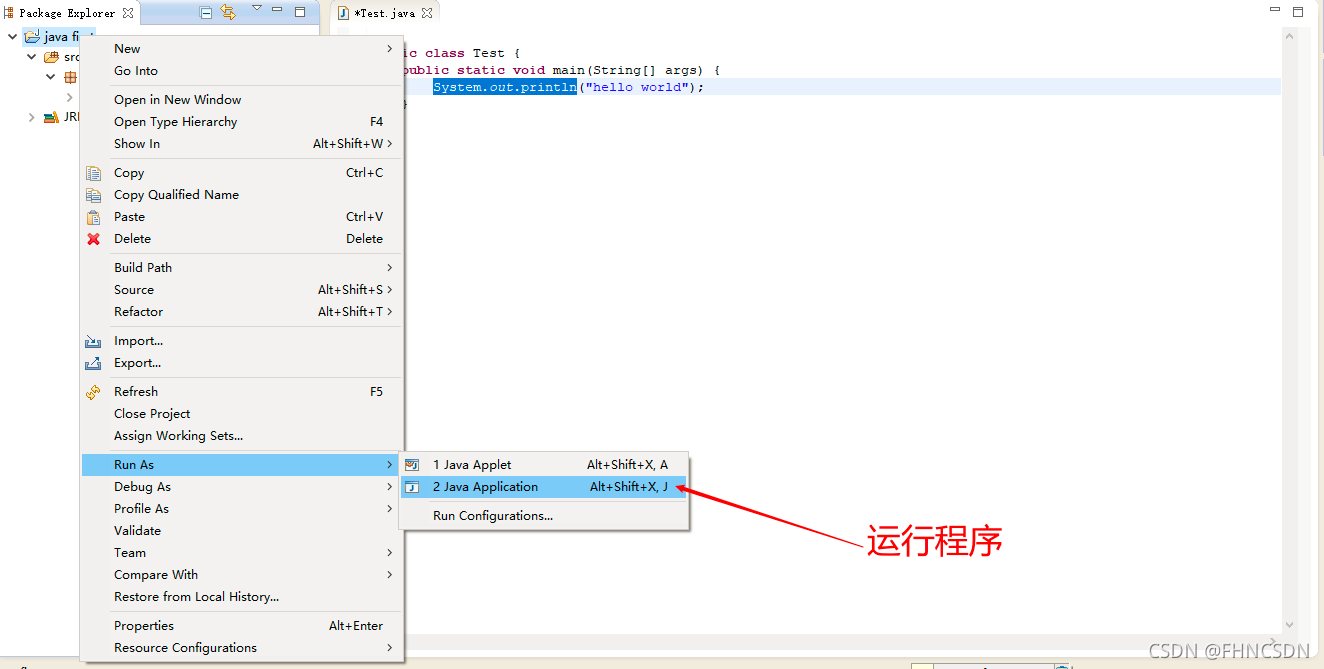This screenshot has height=669, width=1324.
Task: Click the java project folder icon
Action: (32, 36)
